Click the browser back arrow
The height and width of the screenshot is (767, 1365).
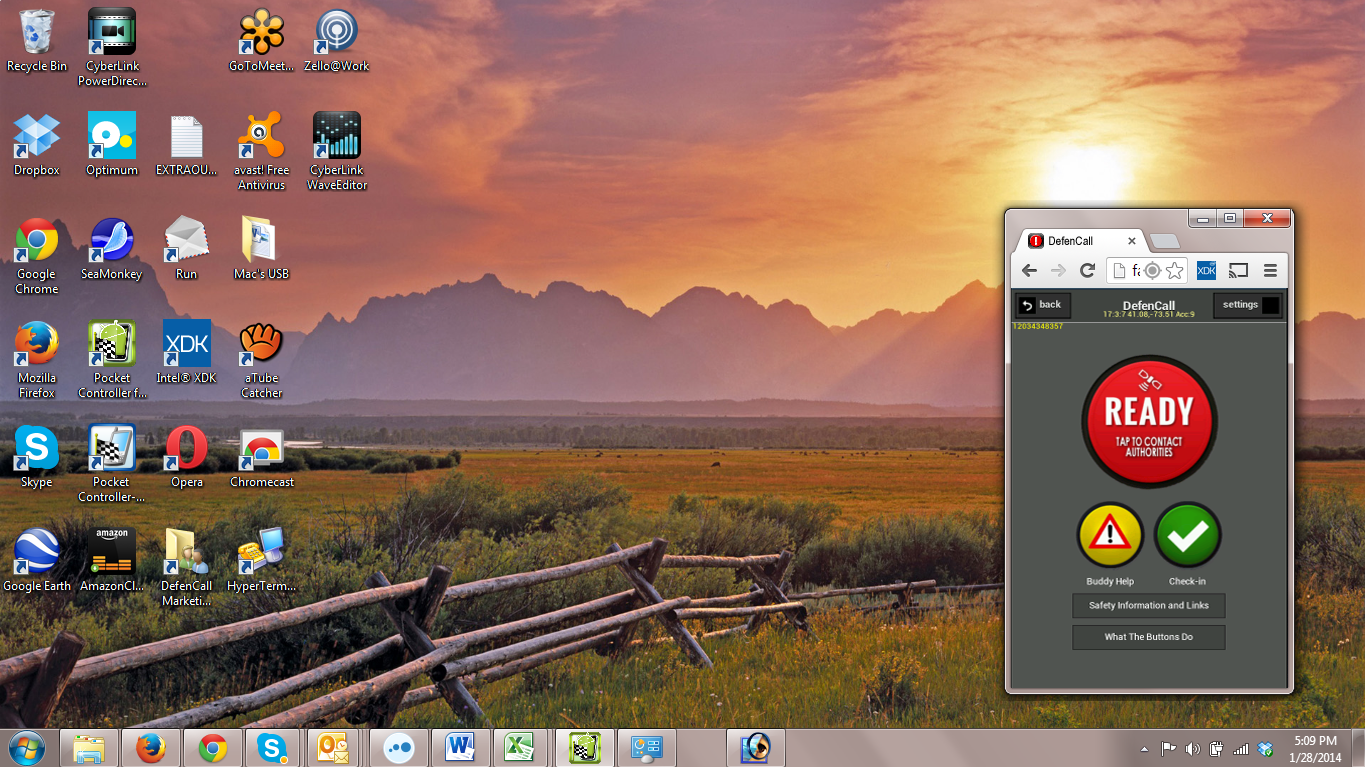coord(1029,270)
